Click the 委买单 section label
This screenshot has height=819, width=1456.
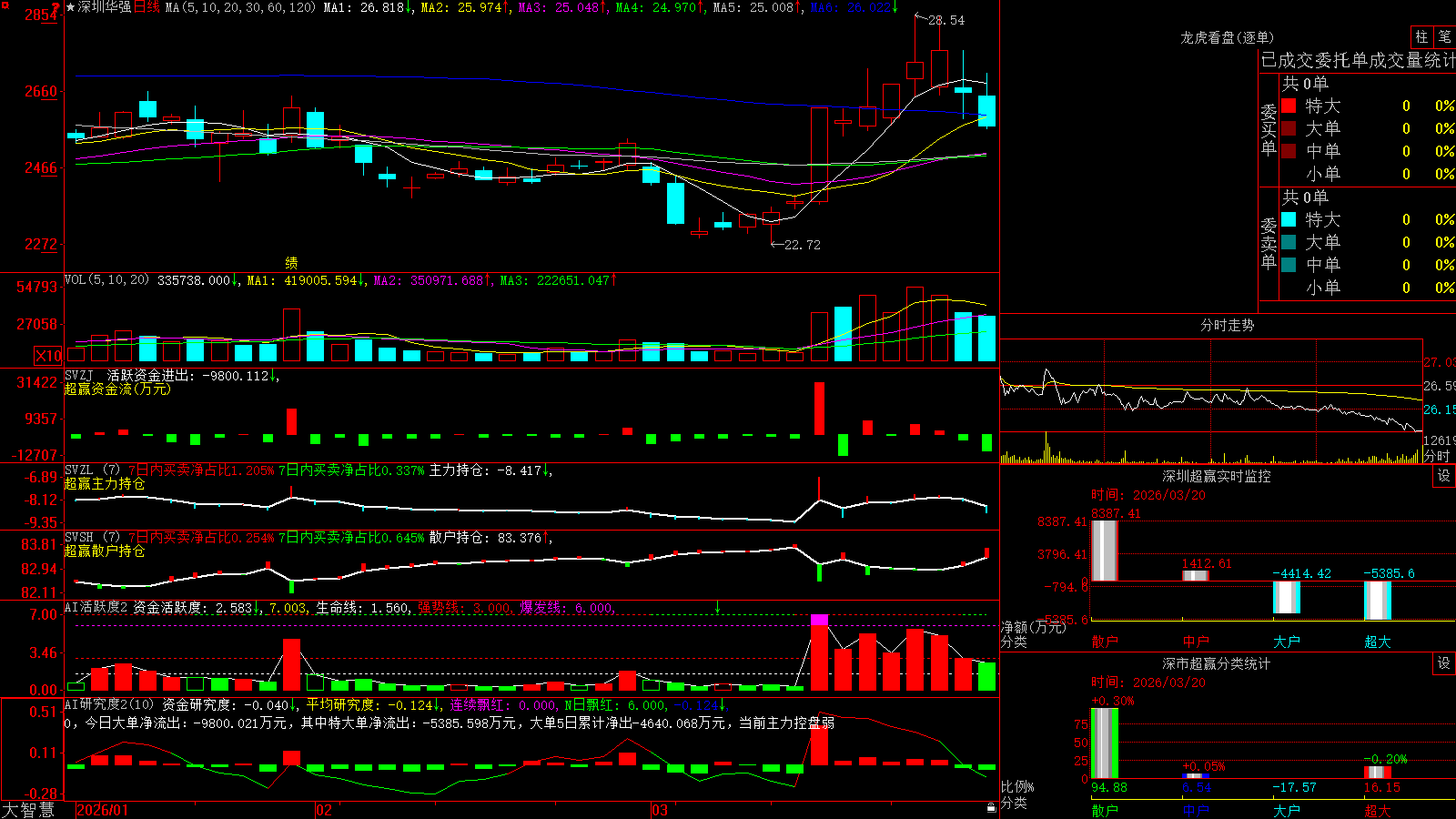tap(1269, 130)
